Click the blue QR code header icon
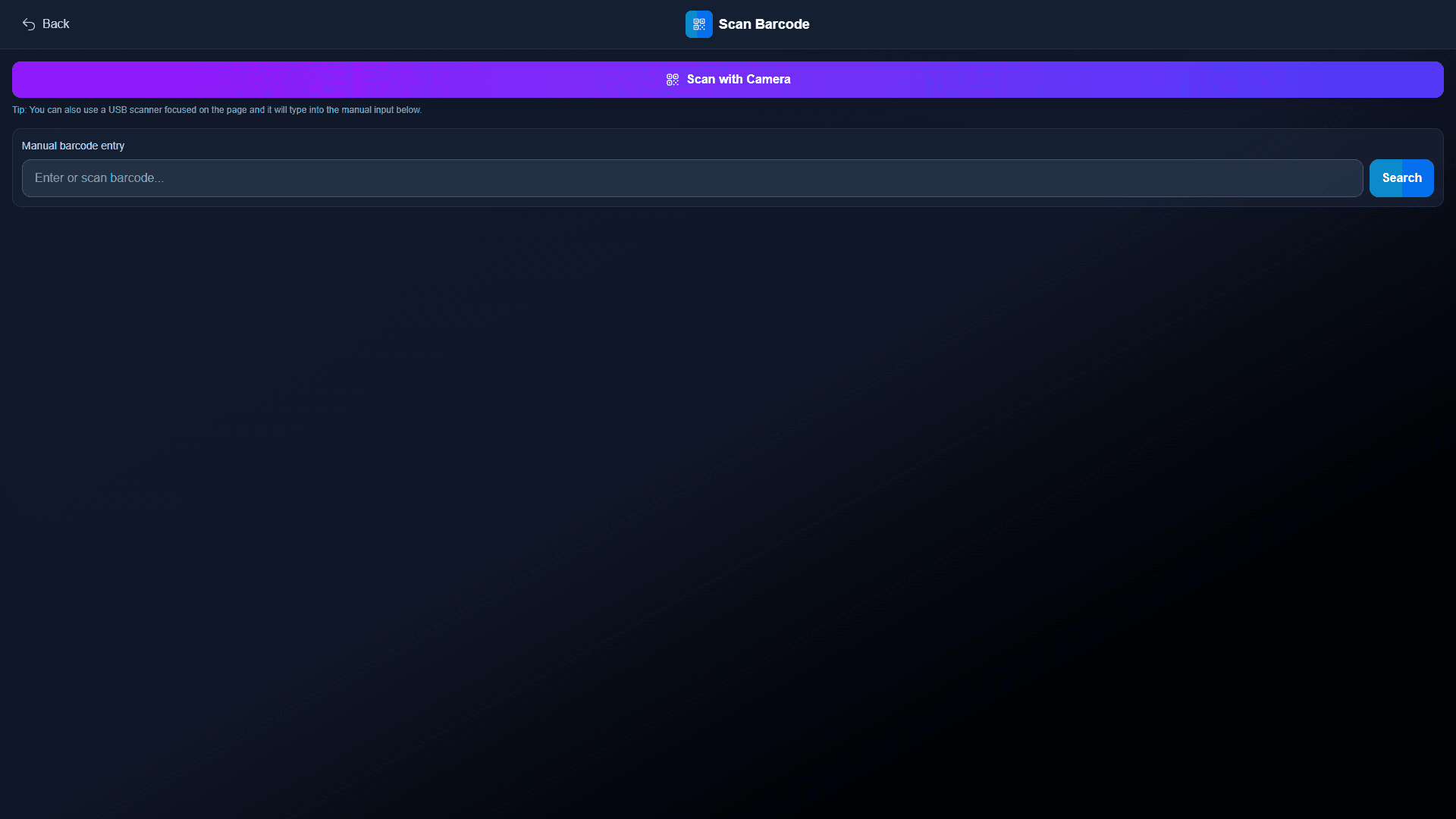Image resolution: width=1456 pixels, height=819 pixels. coord(698,24)
